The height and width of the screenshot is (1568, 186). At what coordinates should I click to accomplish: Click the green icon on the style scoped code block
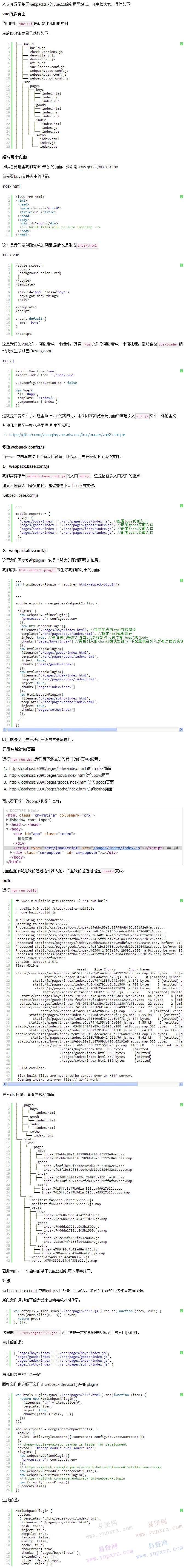181,265
